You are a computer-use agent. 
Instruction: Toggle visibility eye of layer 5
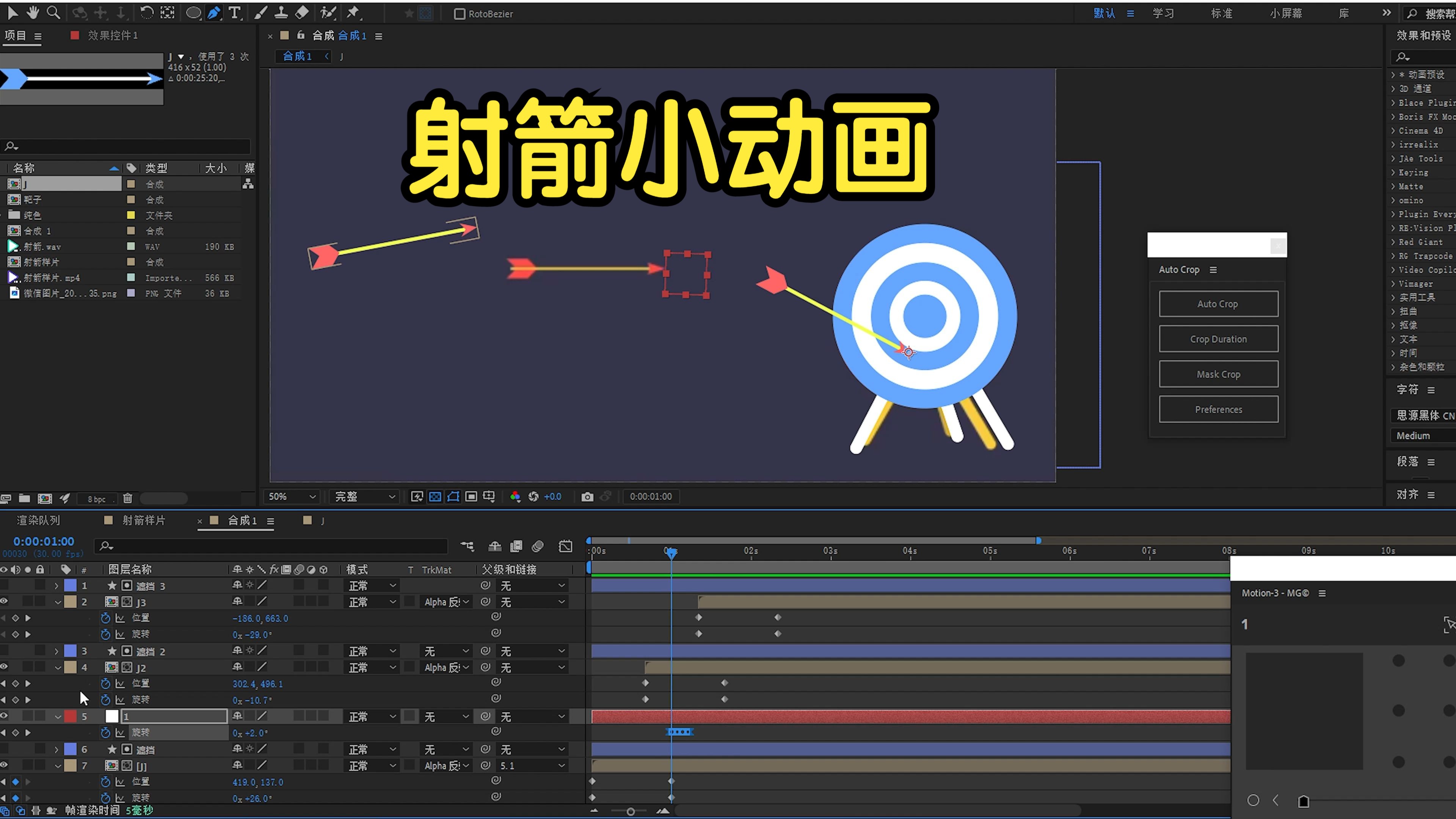[4, 716]
